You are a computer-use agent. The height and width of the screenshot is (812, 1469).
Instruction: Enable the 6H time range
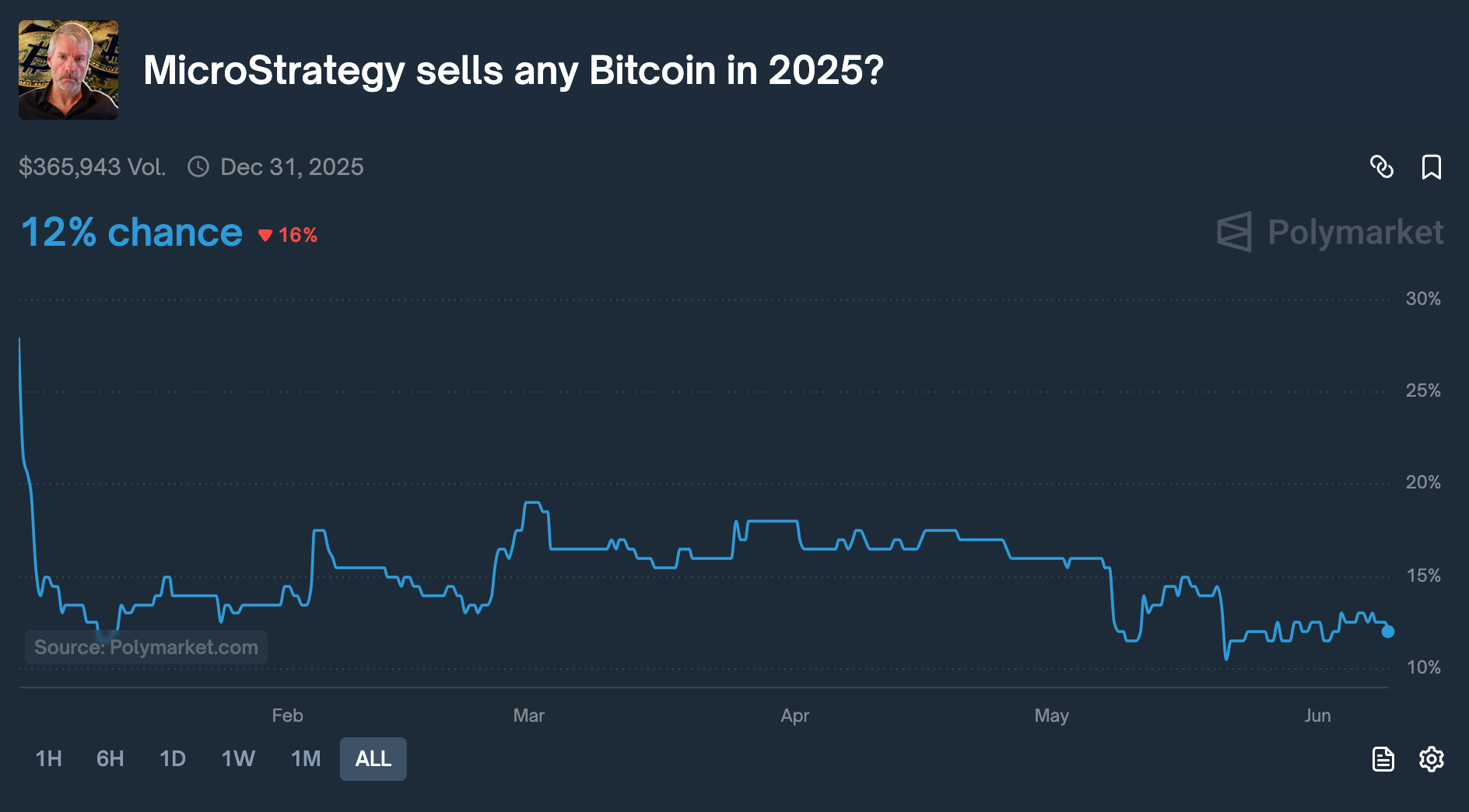coord(110,758)
